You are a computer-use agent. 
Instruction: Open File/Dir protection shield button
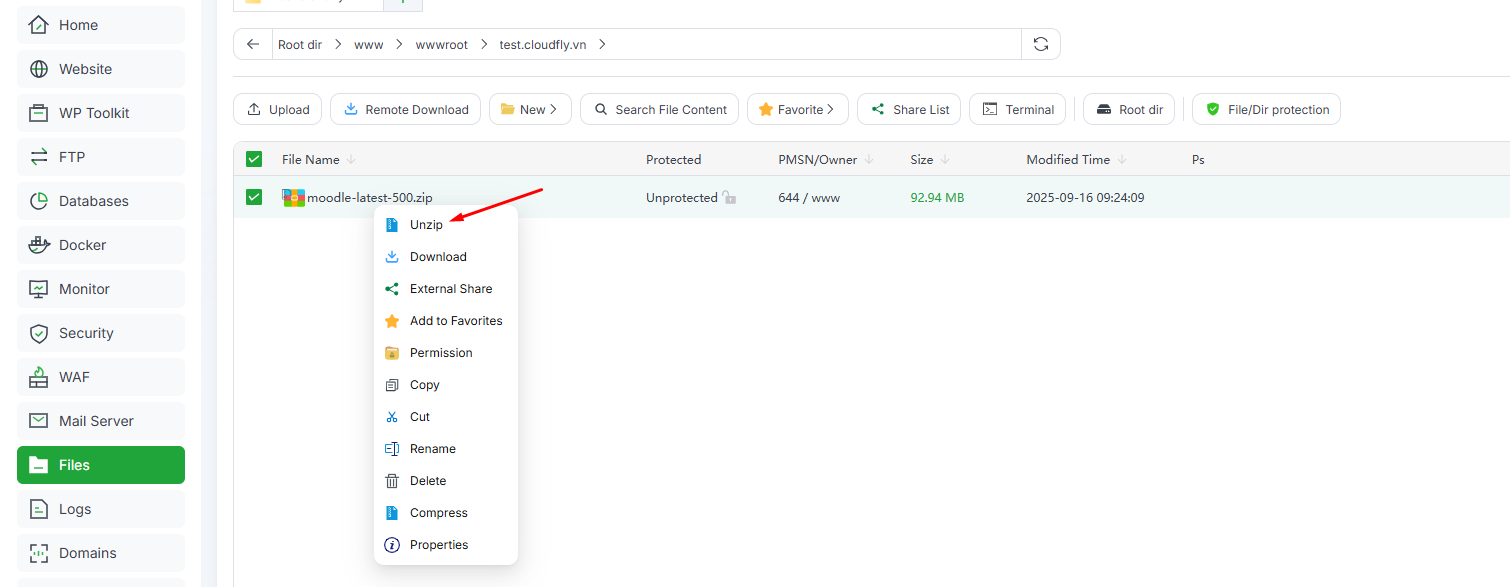coord(1266,110)
